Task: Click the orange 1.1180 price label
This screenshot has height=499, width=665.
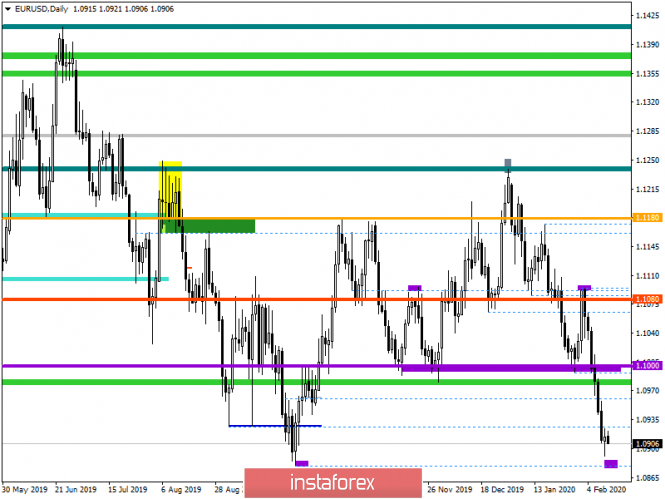Action: coord(645,217)
